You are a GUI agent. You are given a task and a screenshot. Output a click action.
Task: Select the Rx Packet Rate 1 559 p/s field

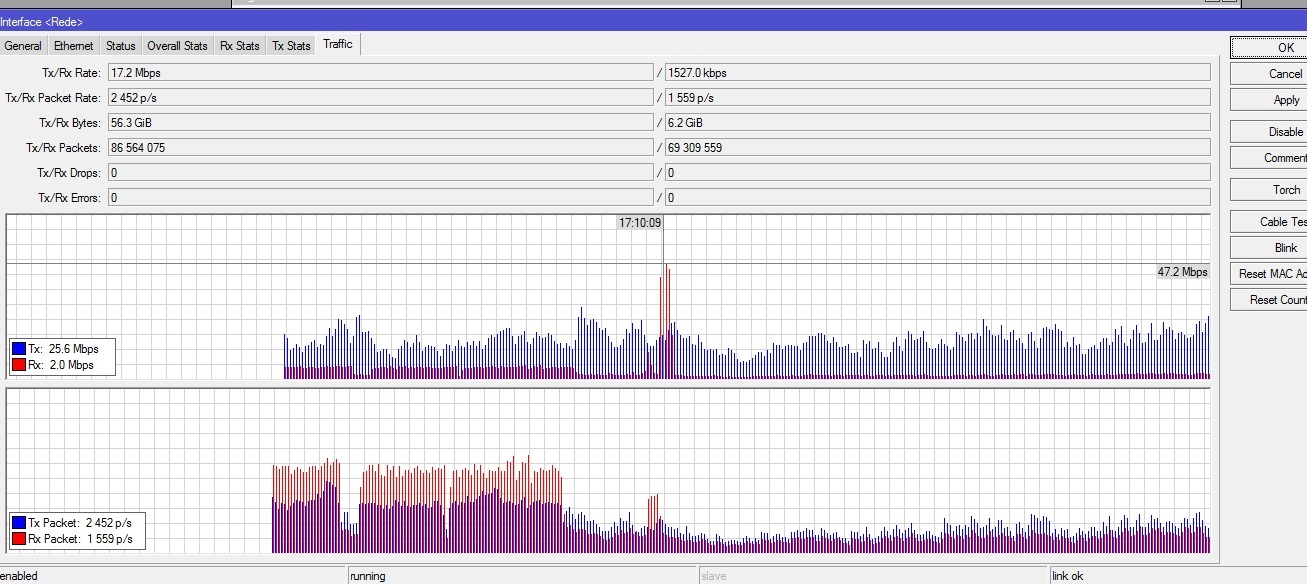pos(937,98)
